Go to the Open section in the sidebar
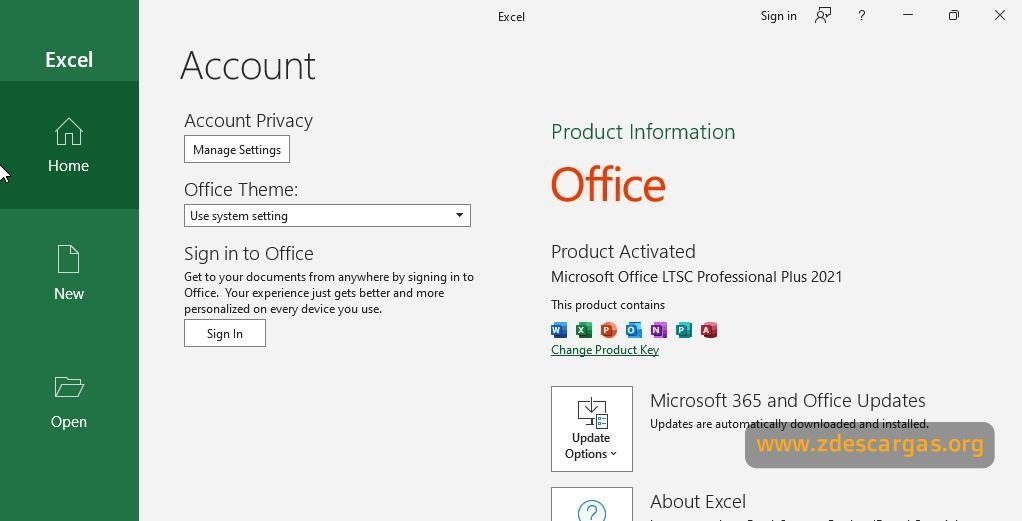Screen dimensions: 1022x521 [x=69, y=401]
